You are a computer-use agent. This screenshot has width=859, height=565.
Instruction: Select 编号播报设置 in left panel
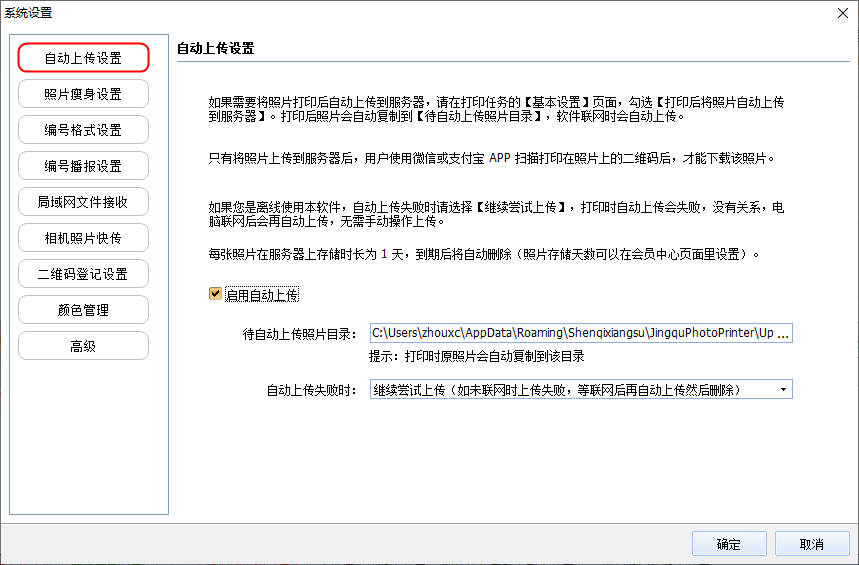83,166
